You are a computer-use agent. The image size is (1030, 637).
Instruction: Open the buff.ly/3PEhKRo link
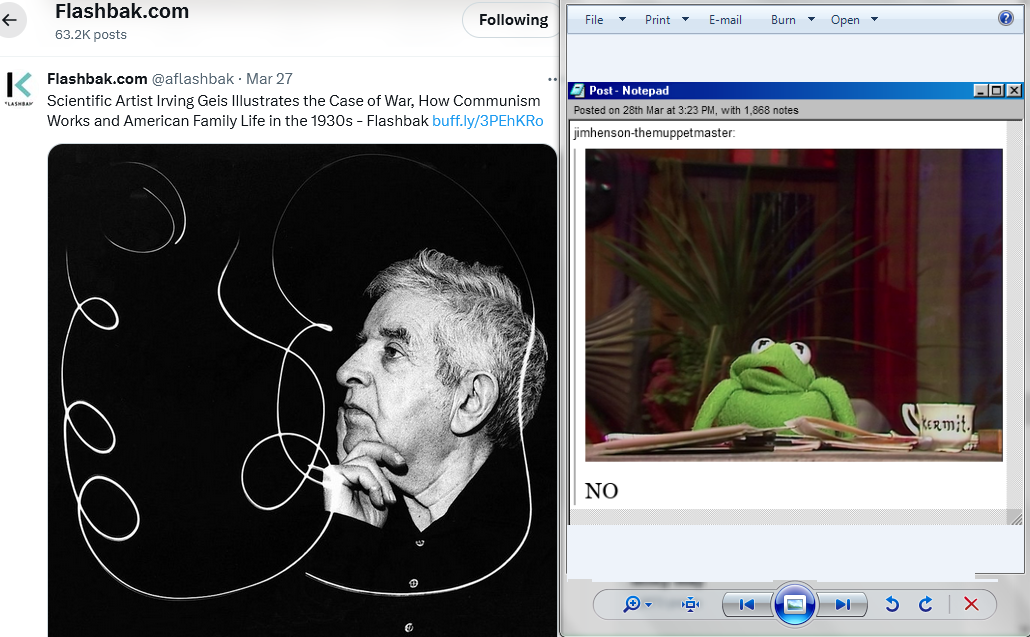point(488,121)
